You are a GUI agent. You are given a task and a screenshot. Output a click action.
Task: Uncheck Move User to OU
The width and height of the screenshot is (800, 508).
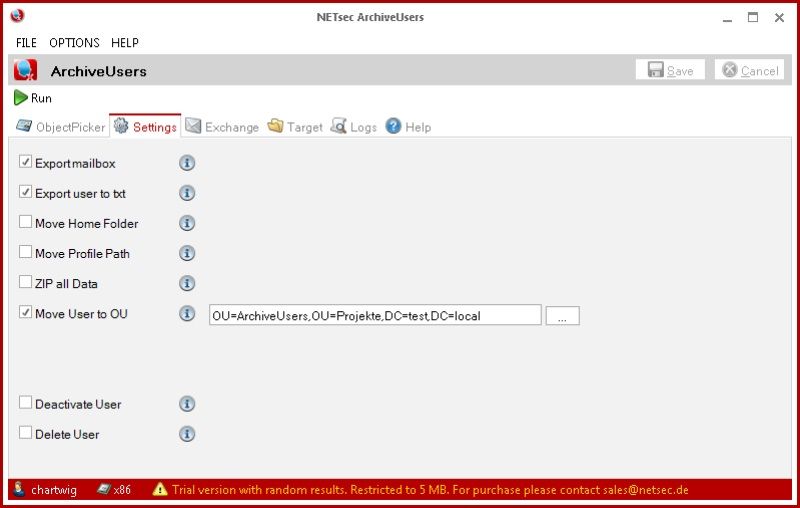(x=25, y=312)
